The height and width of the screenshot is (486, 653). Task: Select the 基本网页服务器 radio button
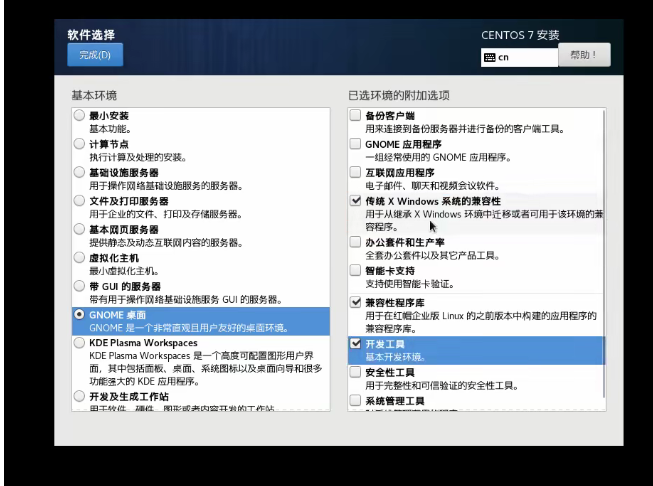click(x=79, y=229)
